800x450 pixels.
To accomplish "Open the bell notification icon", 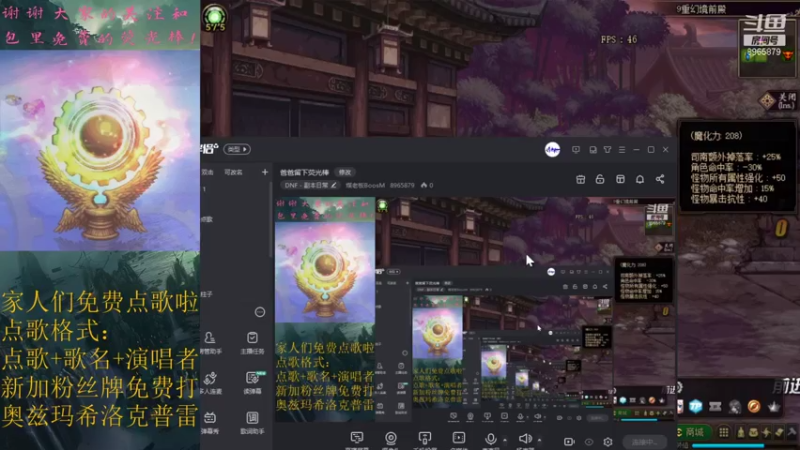I will pos(640,179).
